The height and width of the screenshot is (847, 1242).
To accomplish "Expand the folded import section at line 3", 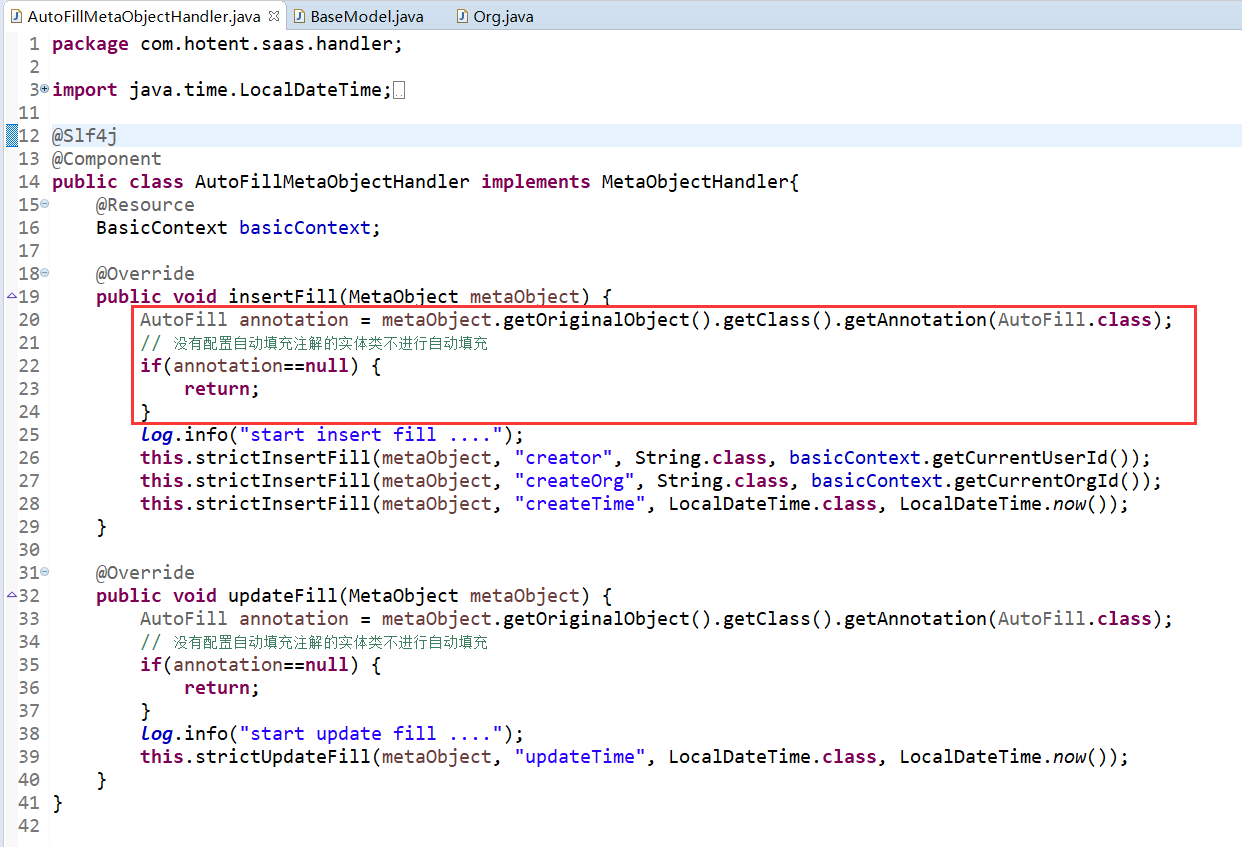I will coord(44,89).
